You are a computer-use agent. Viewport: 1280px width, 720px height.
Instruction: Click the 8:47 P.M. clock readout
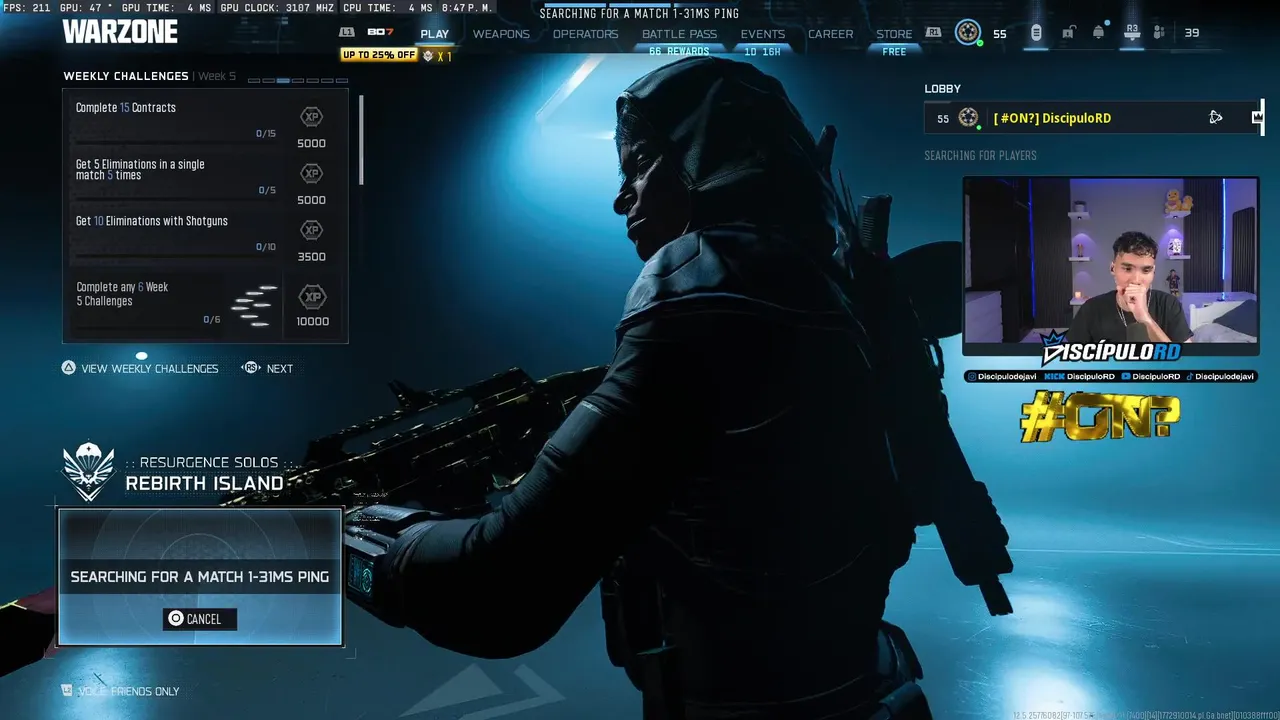pos(467,8)
